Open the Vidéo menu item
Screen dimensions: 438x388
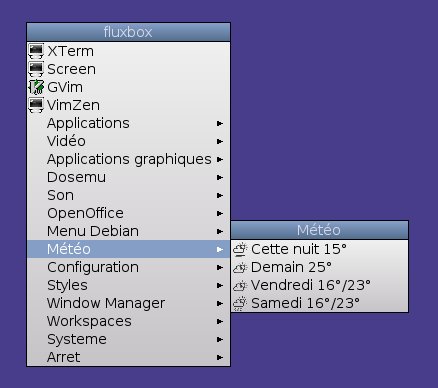click(x=128, y=141)
